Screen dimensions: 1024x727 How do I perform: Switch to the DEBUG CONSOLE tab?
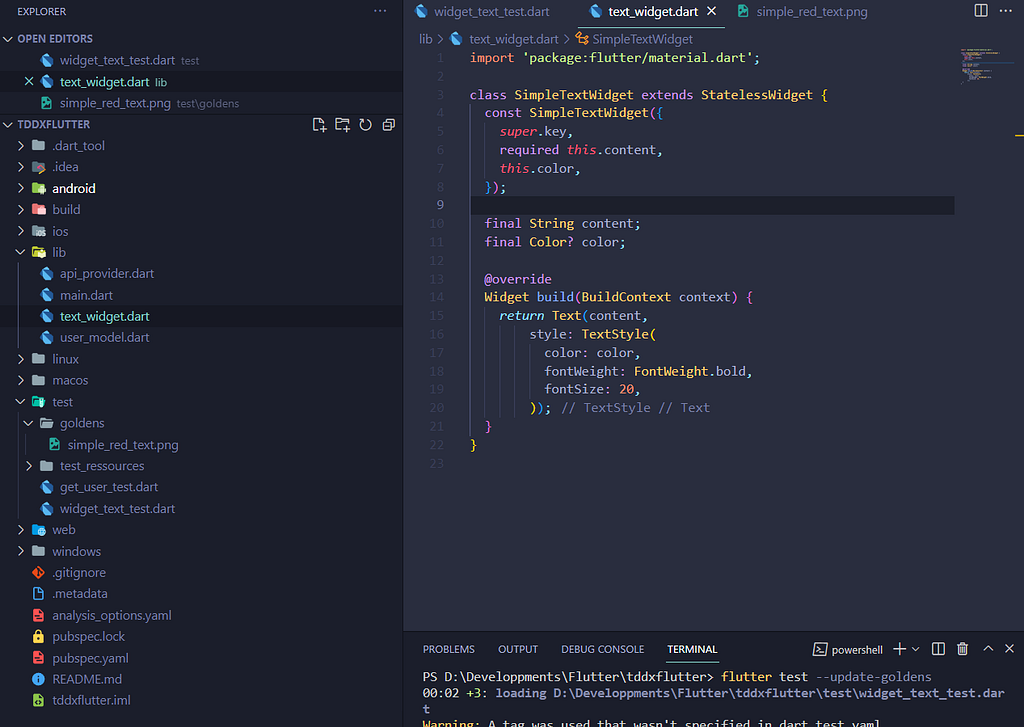[603, 649]
